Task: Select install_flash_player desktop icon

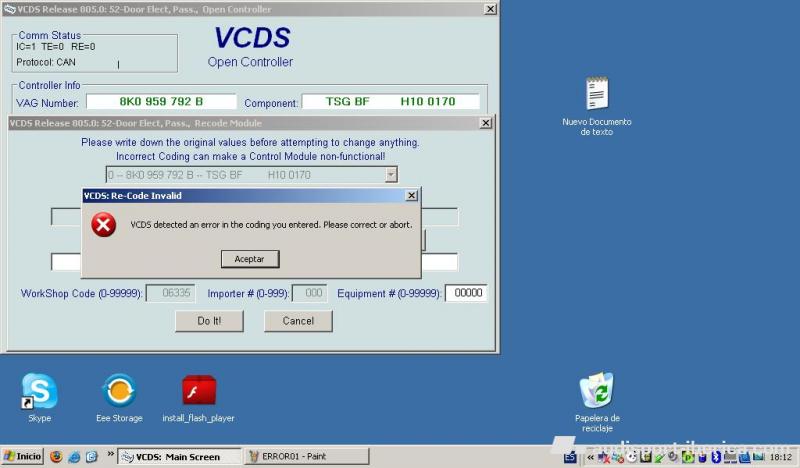Action: coord(198,392)
